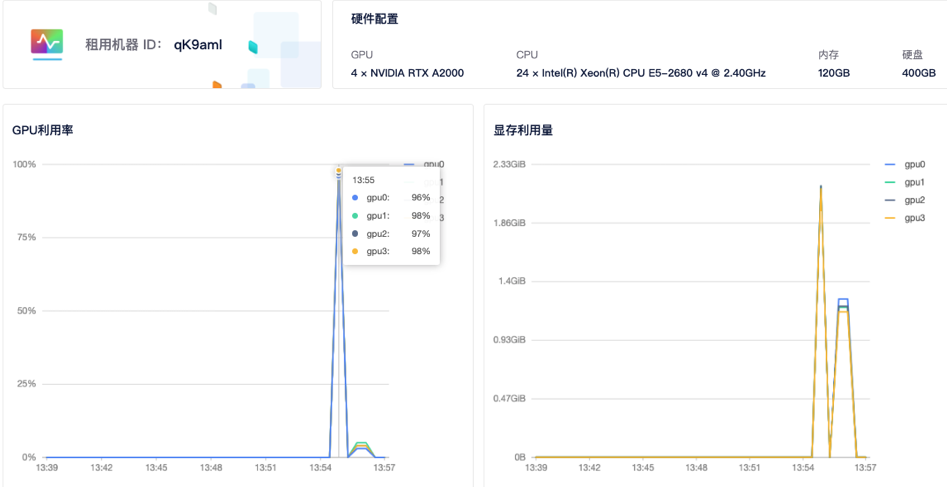Toggle gpu2 series in memory usage legend
Screen dimensions: 947x487
[906, 200]
